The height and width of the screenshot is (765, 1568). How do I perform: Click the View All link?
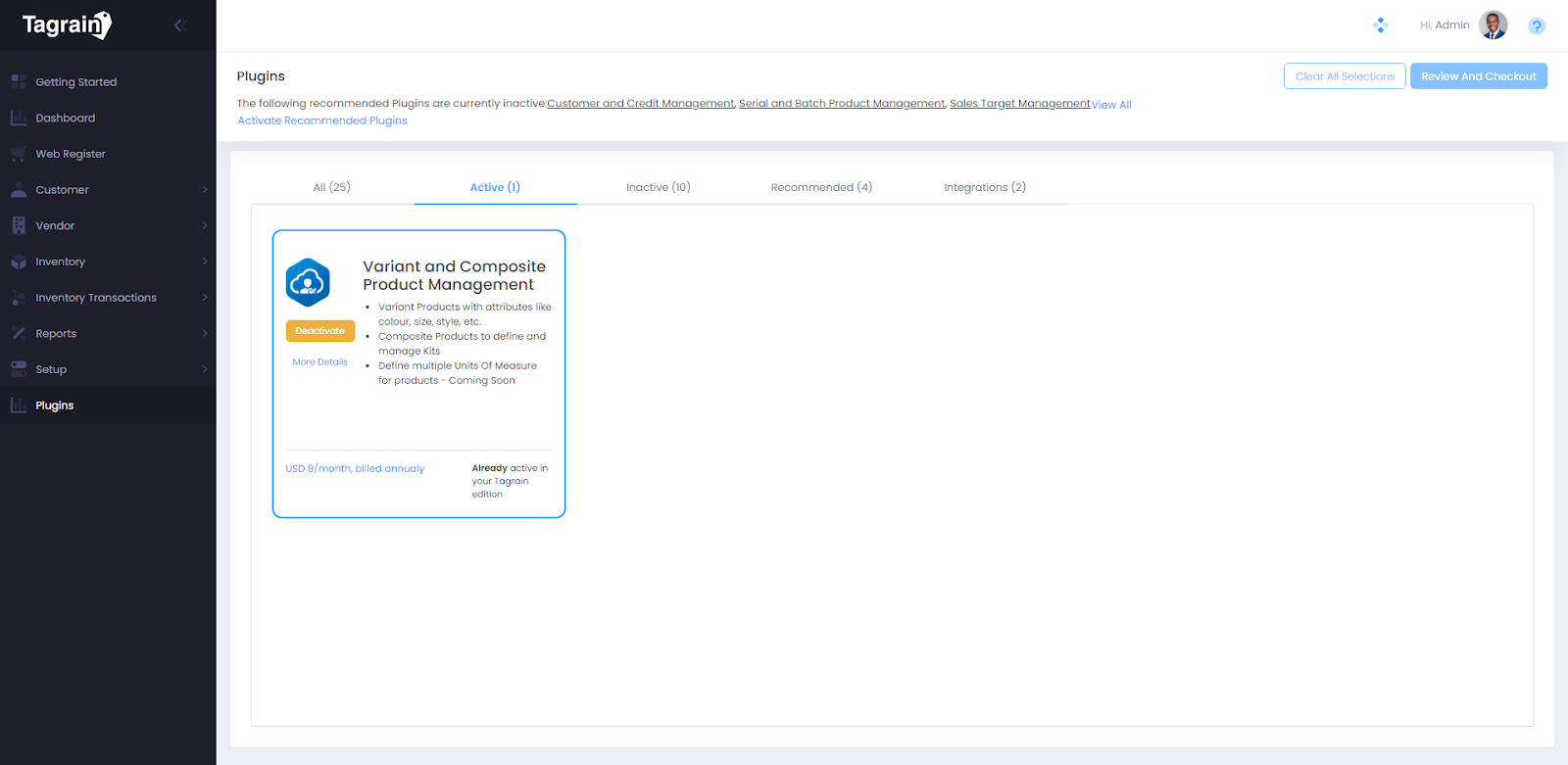click(1111, 105)
